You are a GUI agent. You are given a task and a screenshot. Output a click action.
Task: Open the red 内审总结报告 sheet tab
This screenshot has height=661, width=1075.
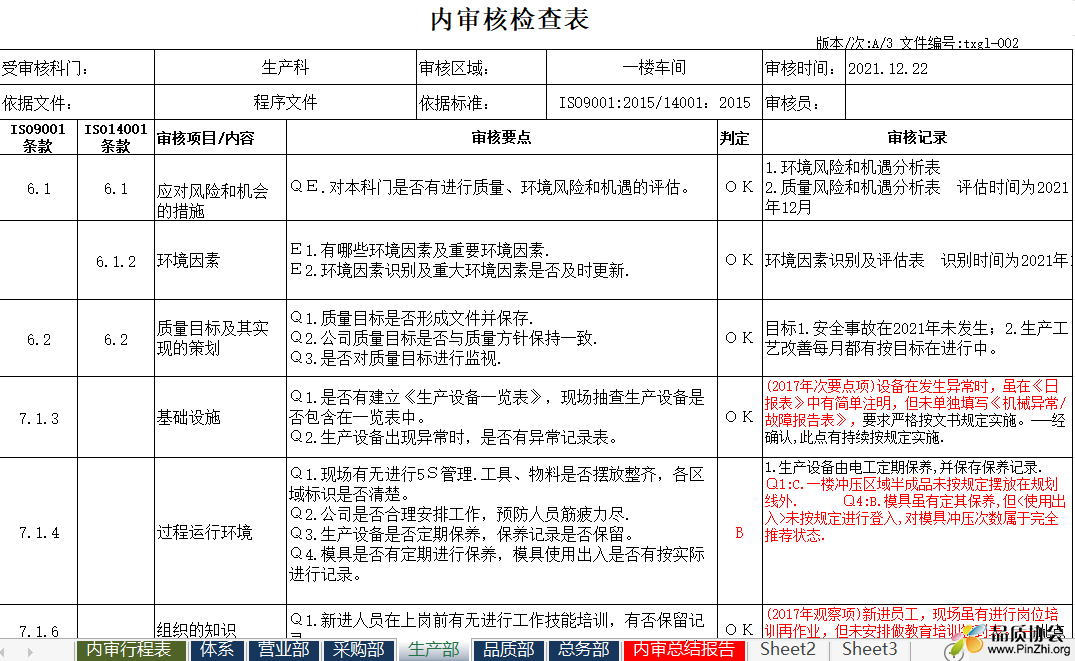(x=684, y=649)
